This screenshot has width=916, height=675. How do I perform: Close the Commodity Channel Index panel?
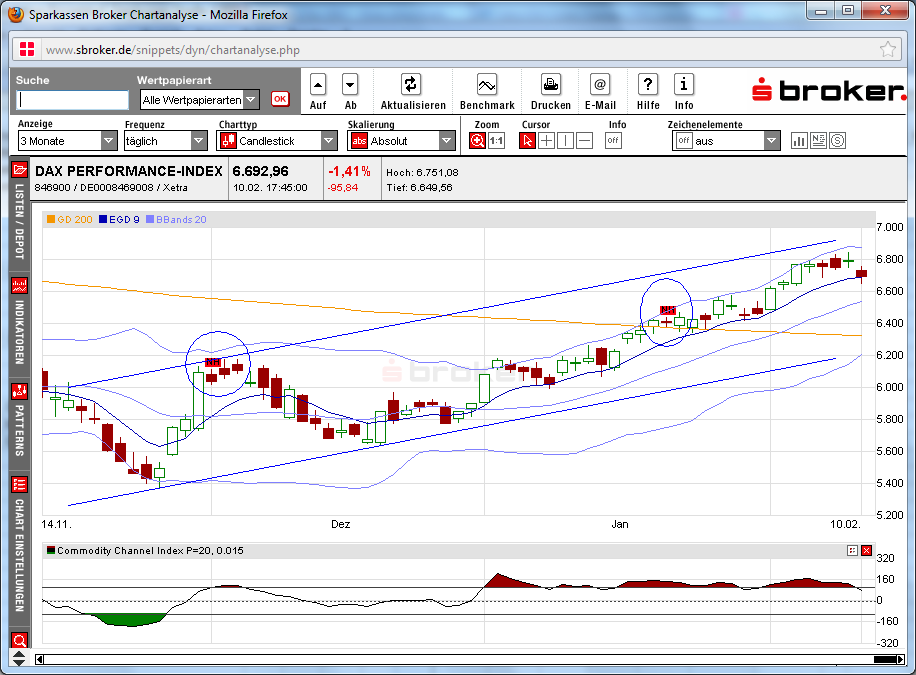tap(866, 551)
